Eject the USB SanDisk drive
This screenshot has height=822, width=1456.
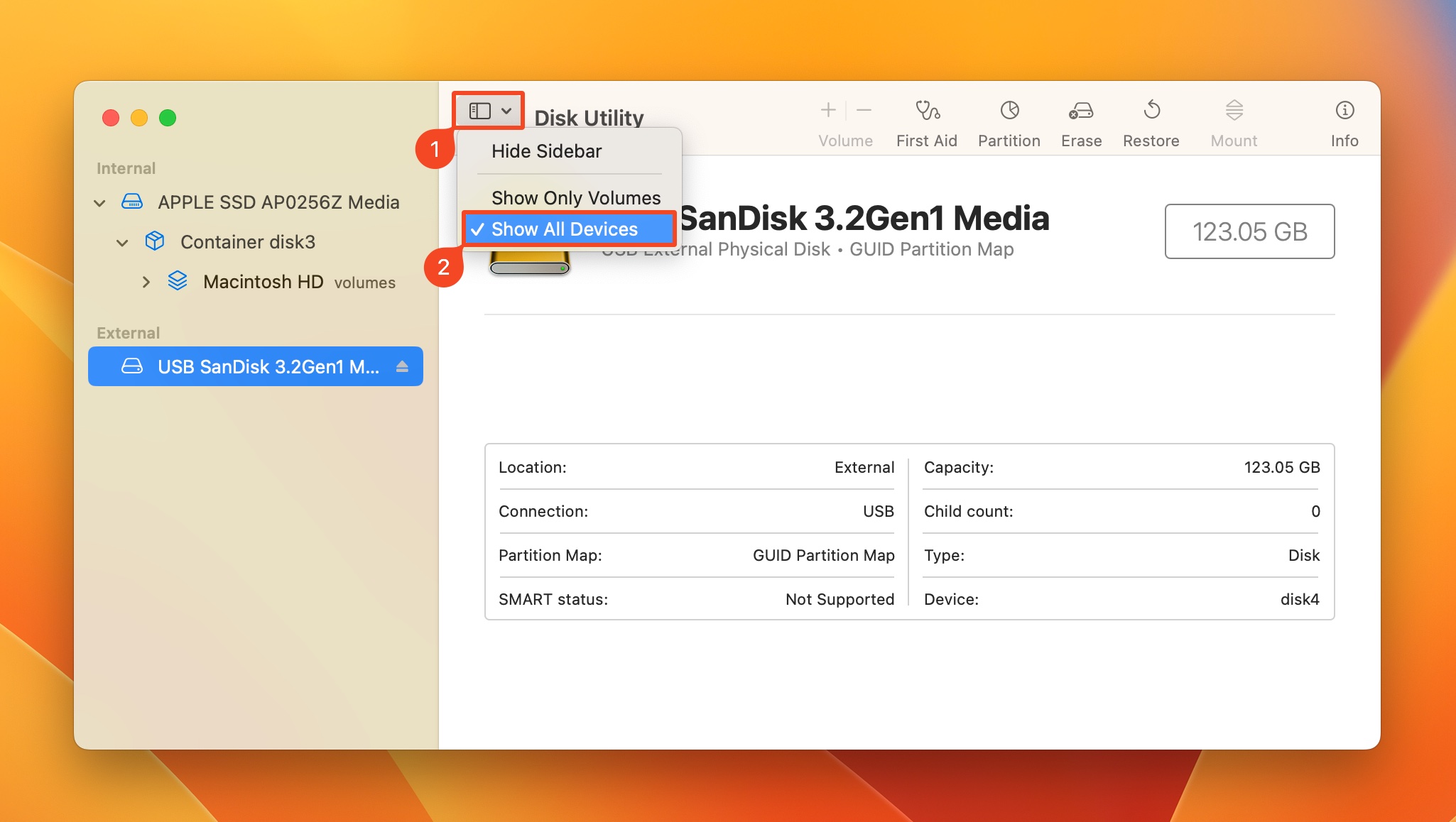(402, 366)
